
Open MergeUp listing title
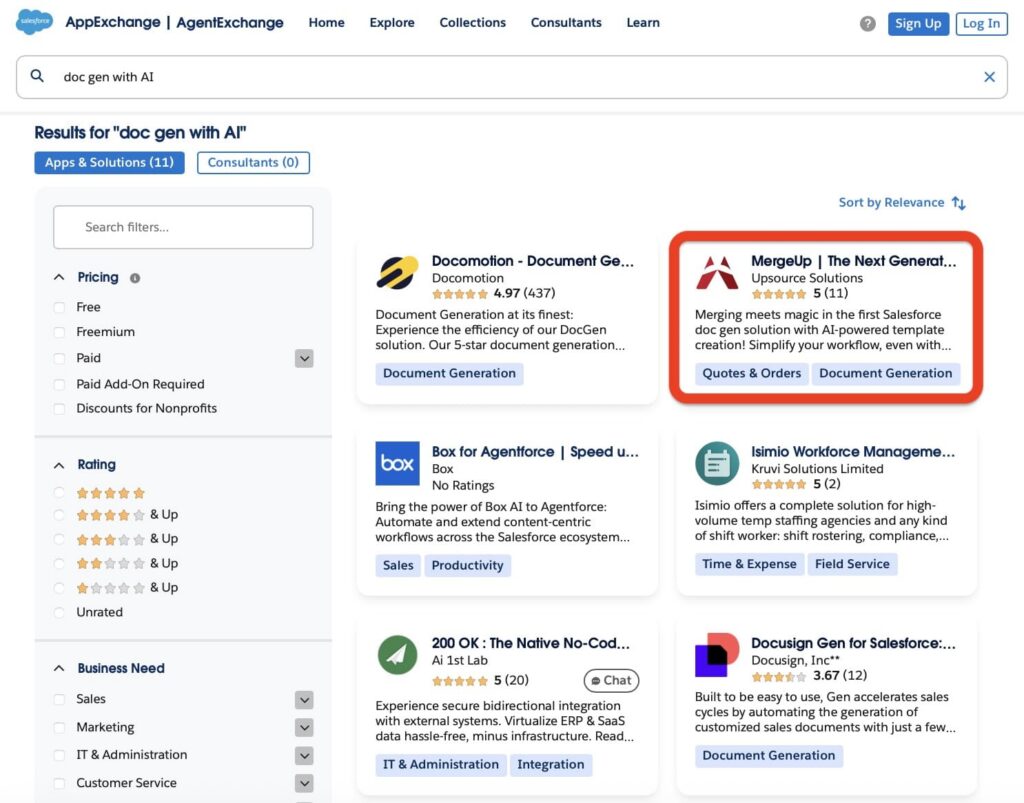pos(854,261)
